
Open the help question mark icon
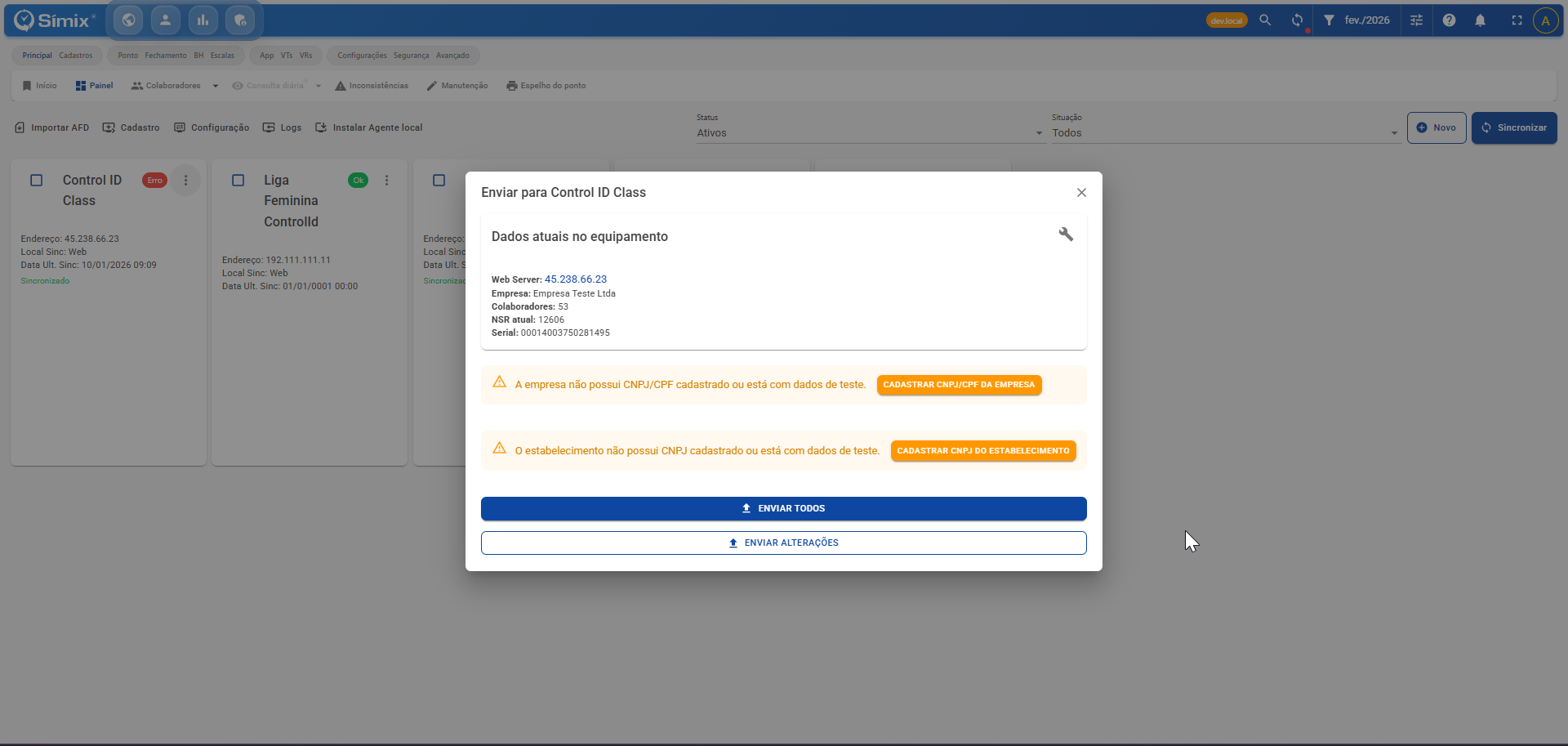pos(1449,20)
